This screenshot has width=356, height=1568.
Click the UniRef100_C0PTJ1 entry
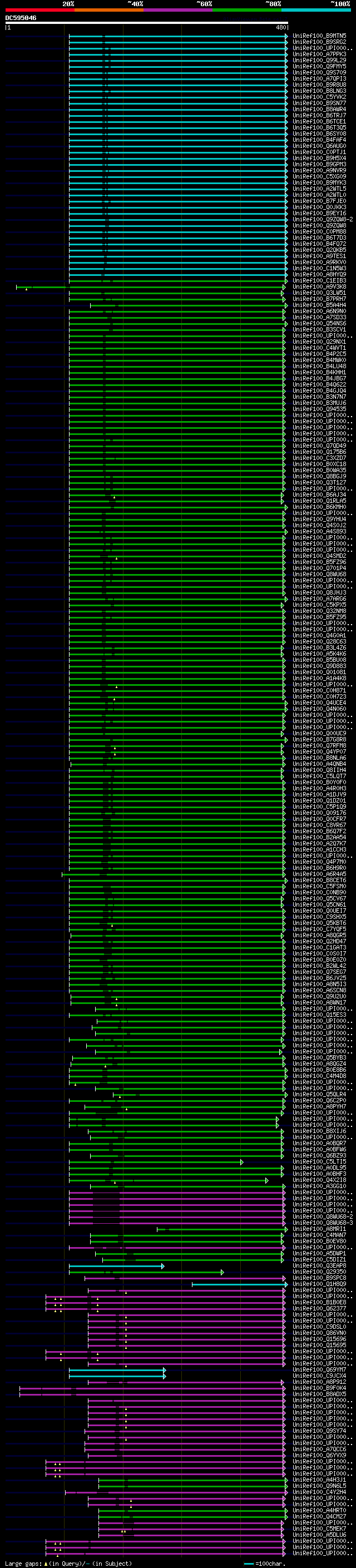[319, 152]
